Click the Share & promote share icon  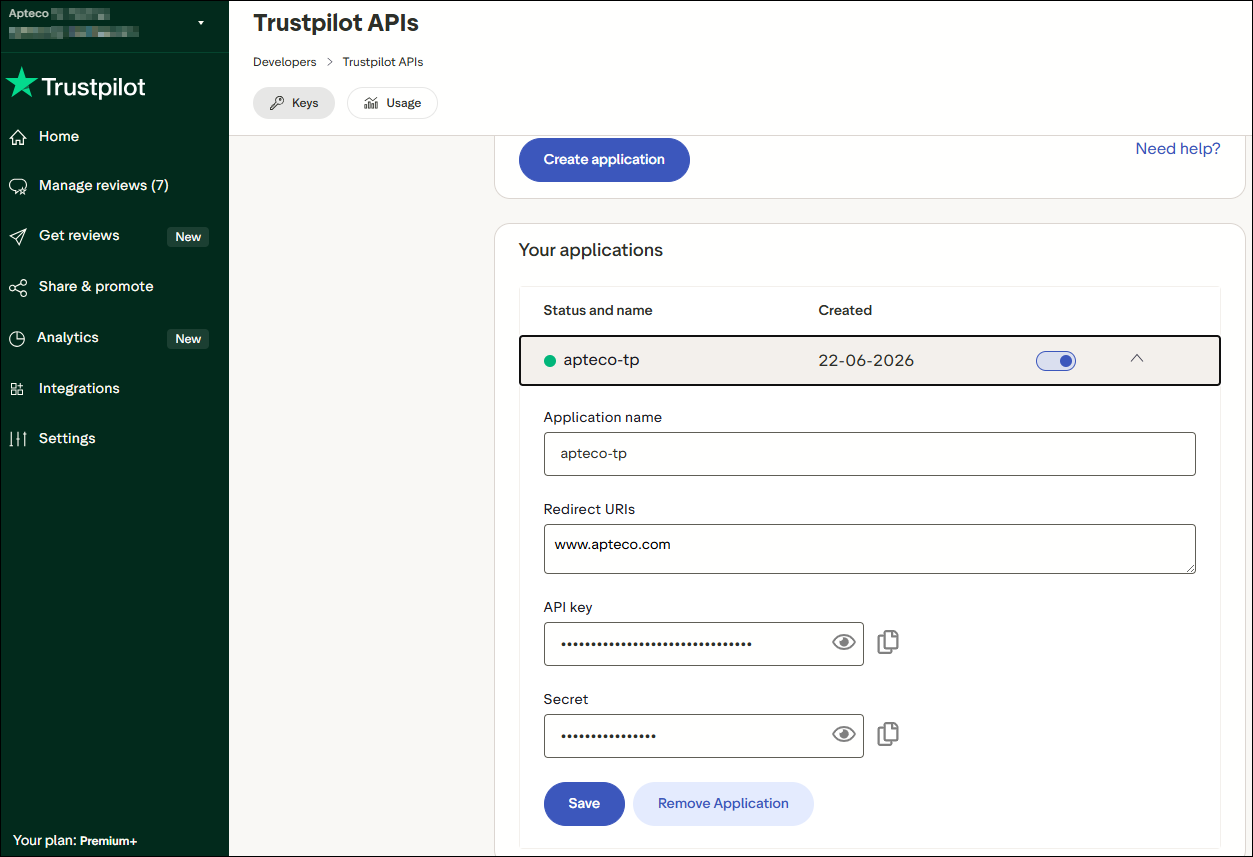pos(18,287)
